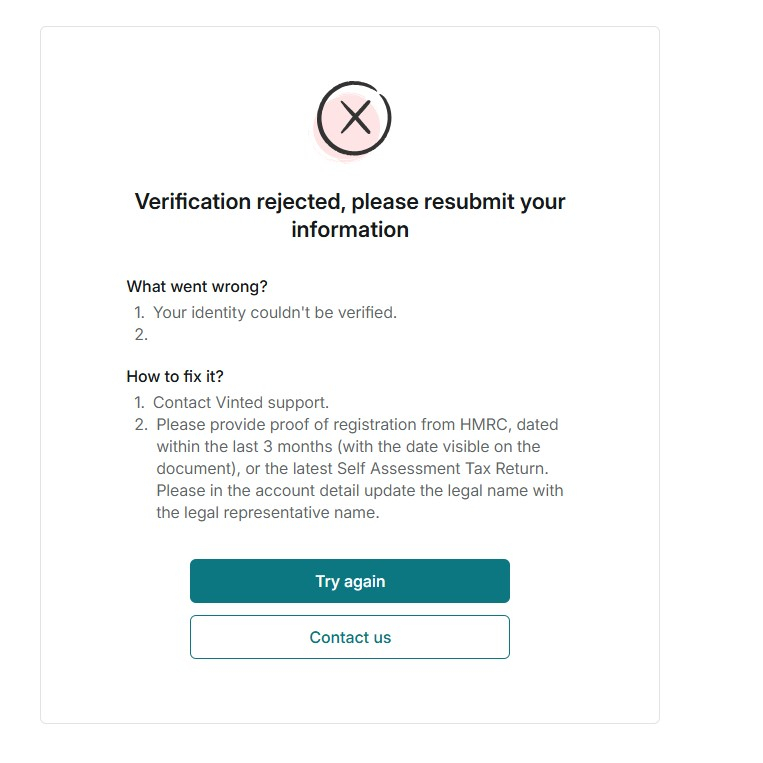Viewport: 763px width, 763px height.
Task: Click the word "information" in the heading
Action: tap(350, 230)
